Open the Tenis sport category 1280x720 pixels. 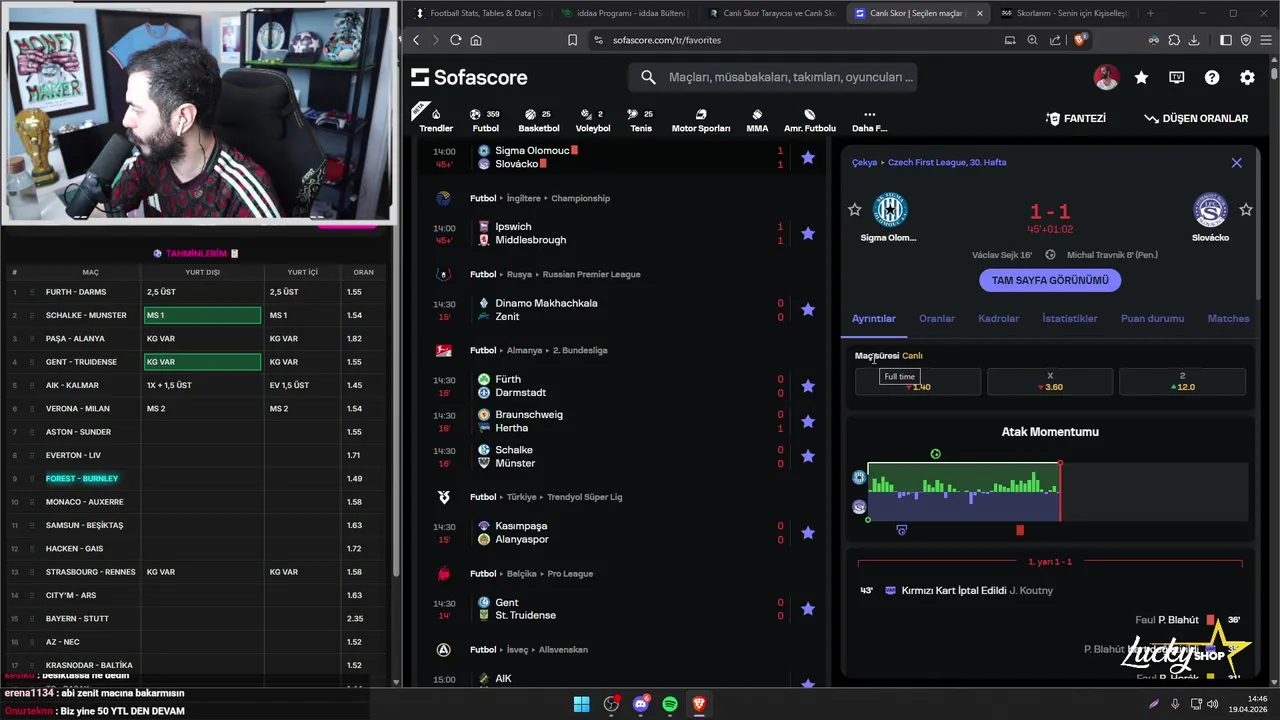(641, 120)
